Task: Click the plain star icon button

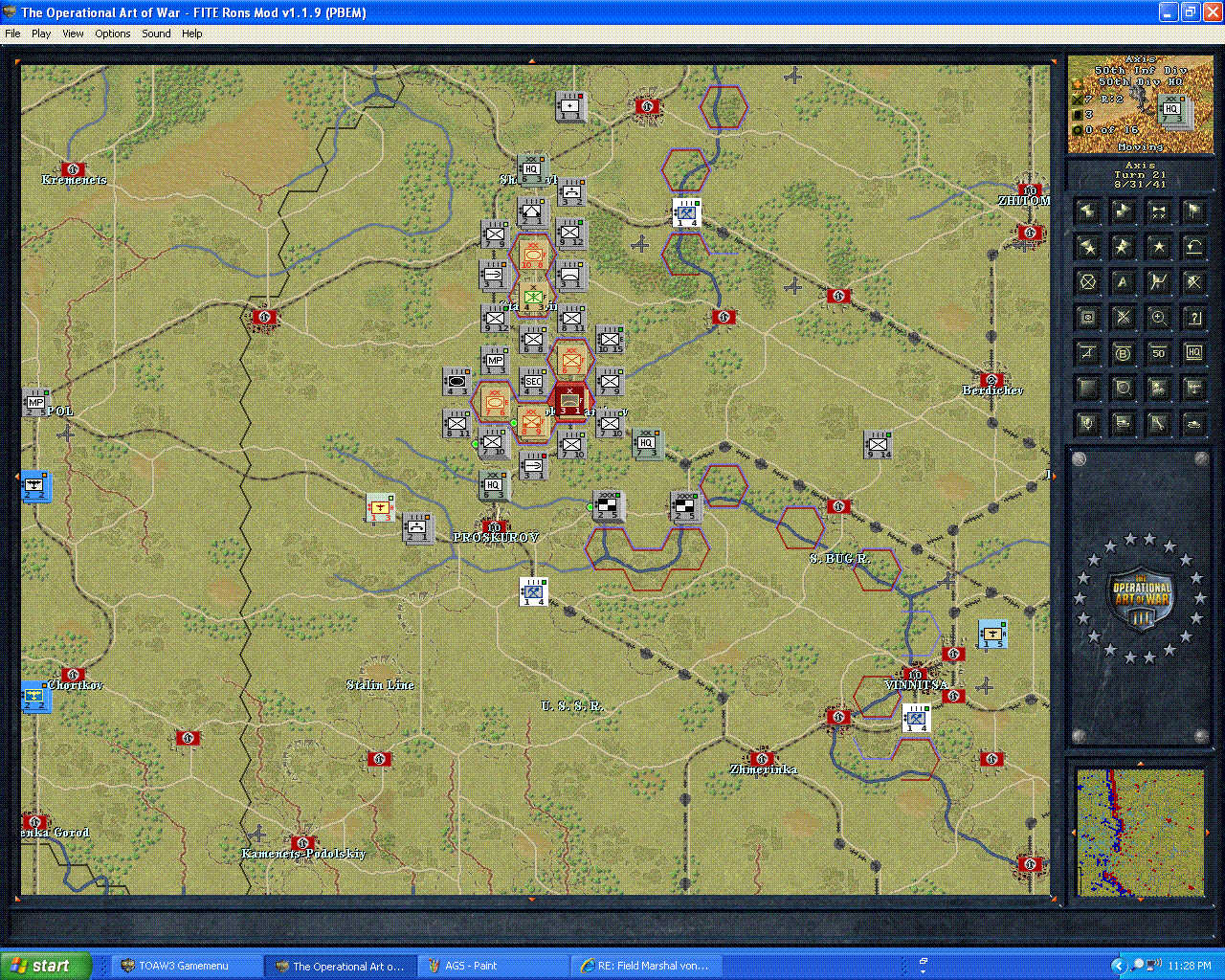Action: coord(1158,247)
